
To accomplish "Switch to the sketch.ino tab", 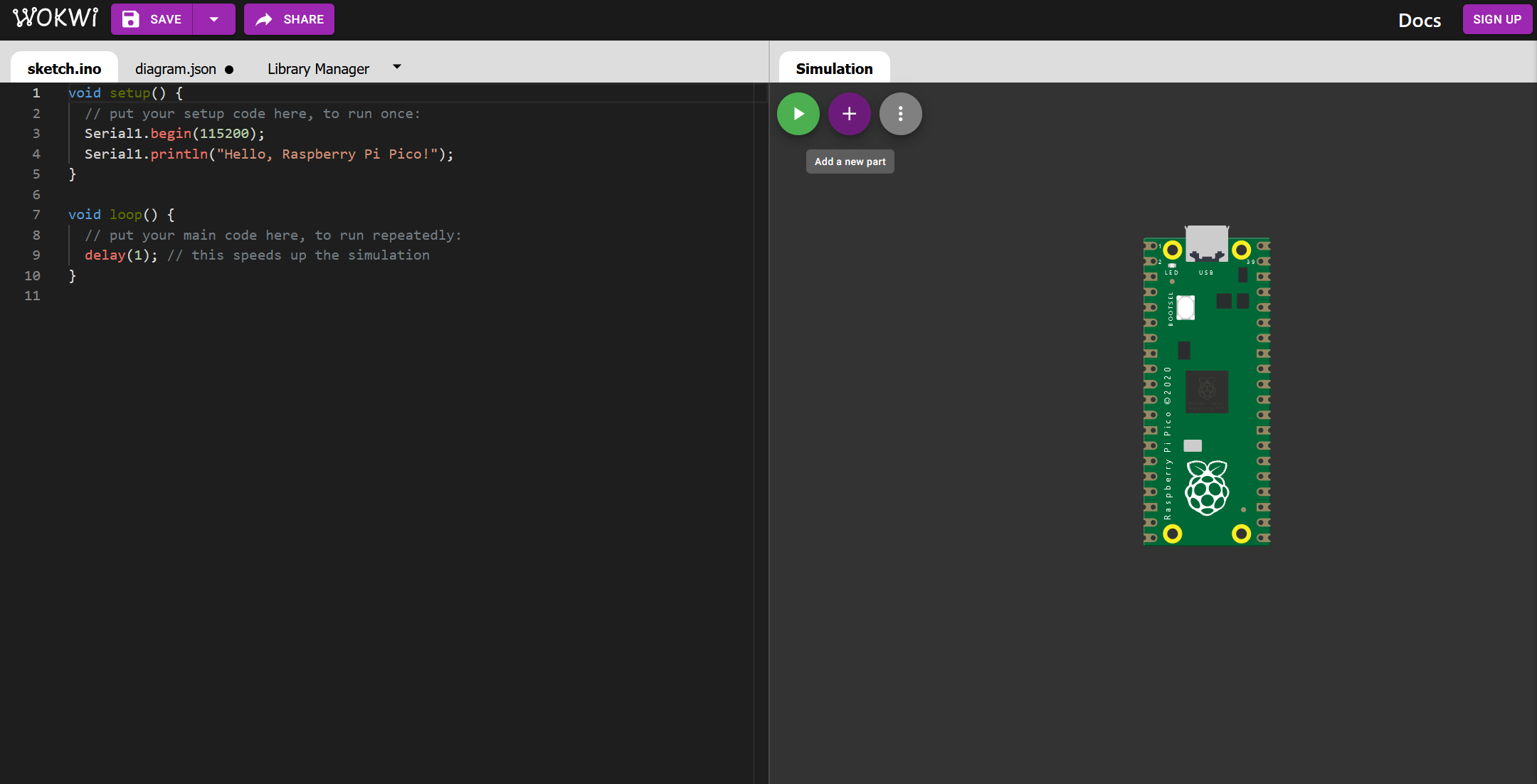I will click(x=64, y=68).
